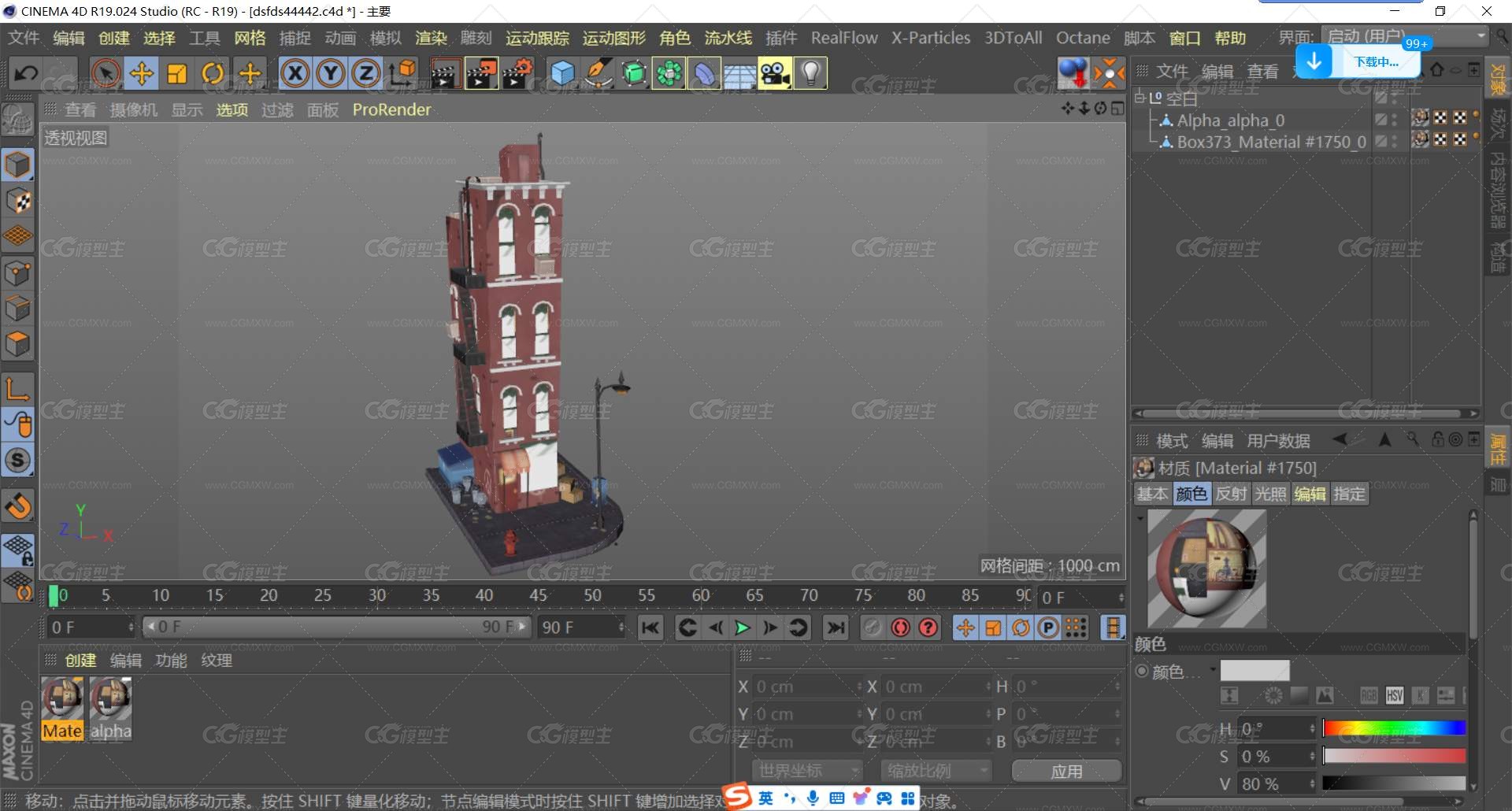
Task: Activate the Move tool
Action: (x=142, y=73)
